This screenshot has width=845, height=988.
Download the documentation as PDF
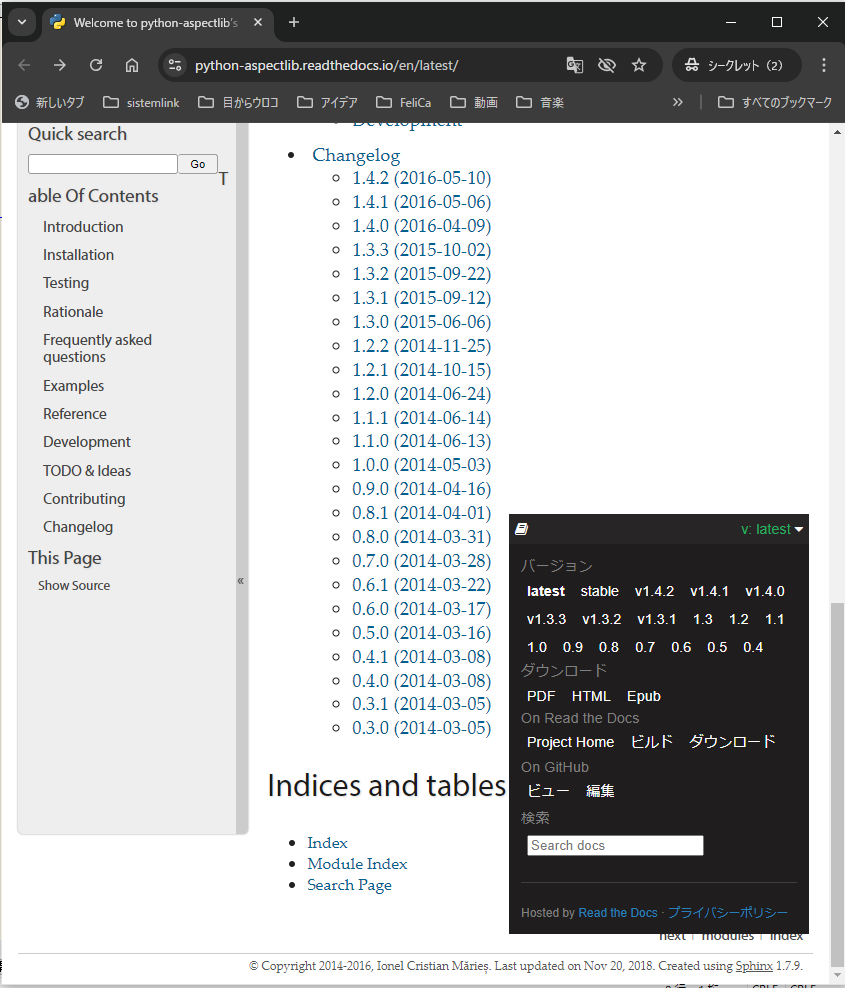[540, 695]
